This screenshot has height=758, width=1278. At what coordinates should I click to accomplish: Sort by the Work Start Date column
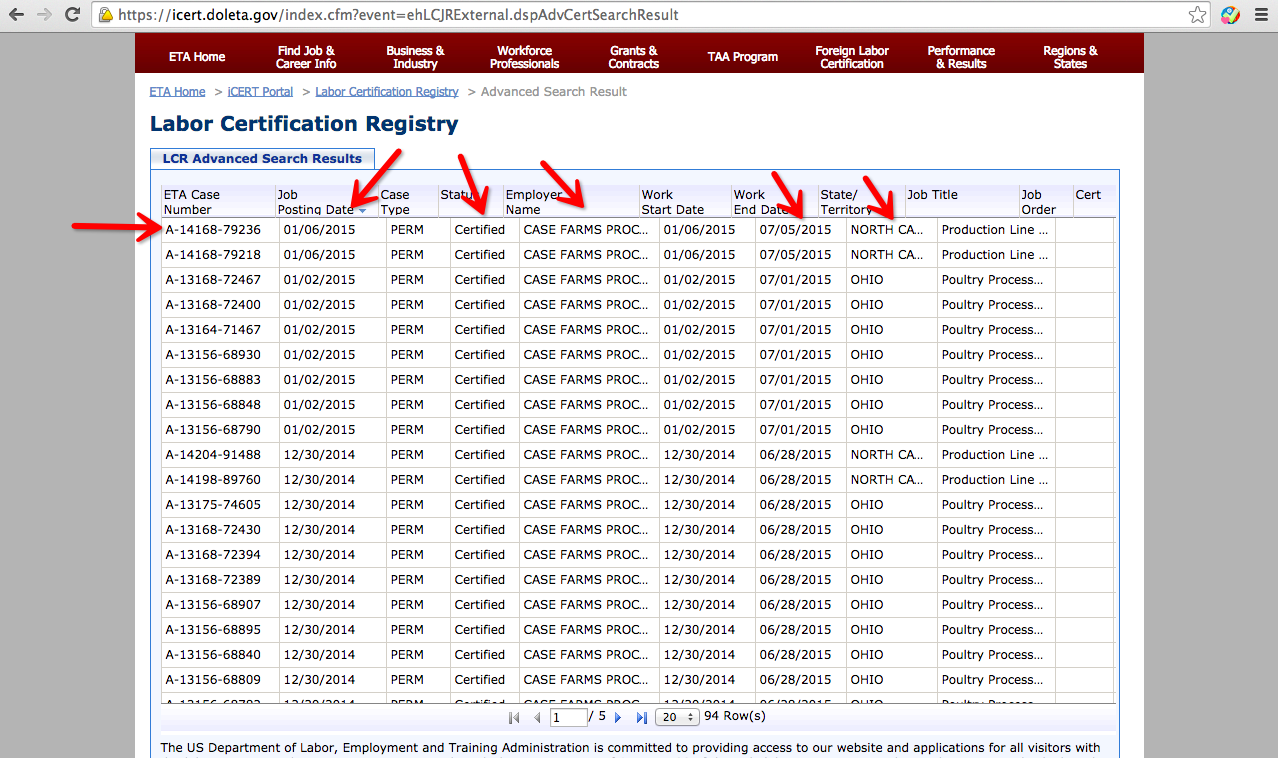coord(685,202)
